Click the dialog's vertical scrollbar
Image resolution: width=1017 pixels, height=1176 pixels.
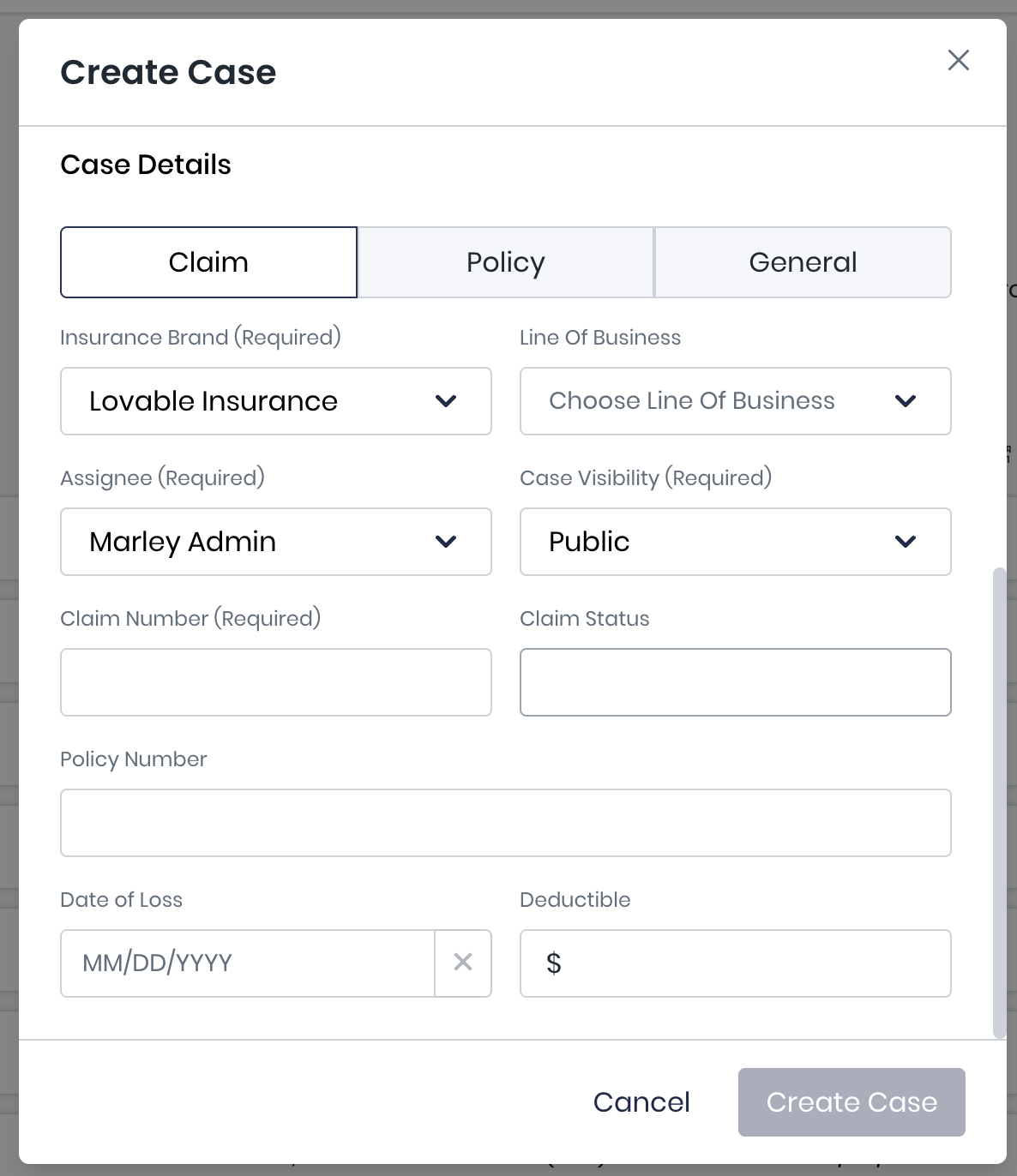click(x=998, y=801)
